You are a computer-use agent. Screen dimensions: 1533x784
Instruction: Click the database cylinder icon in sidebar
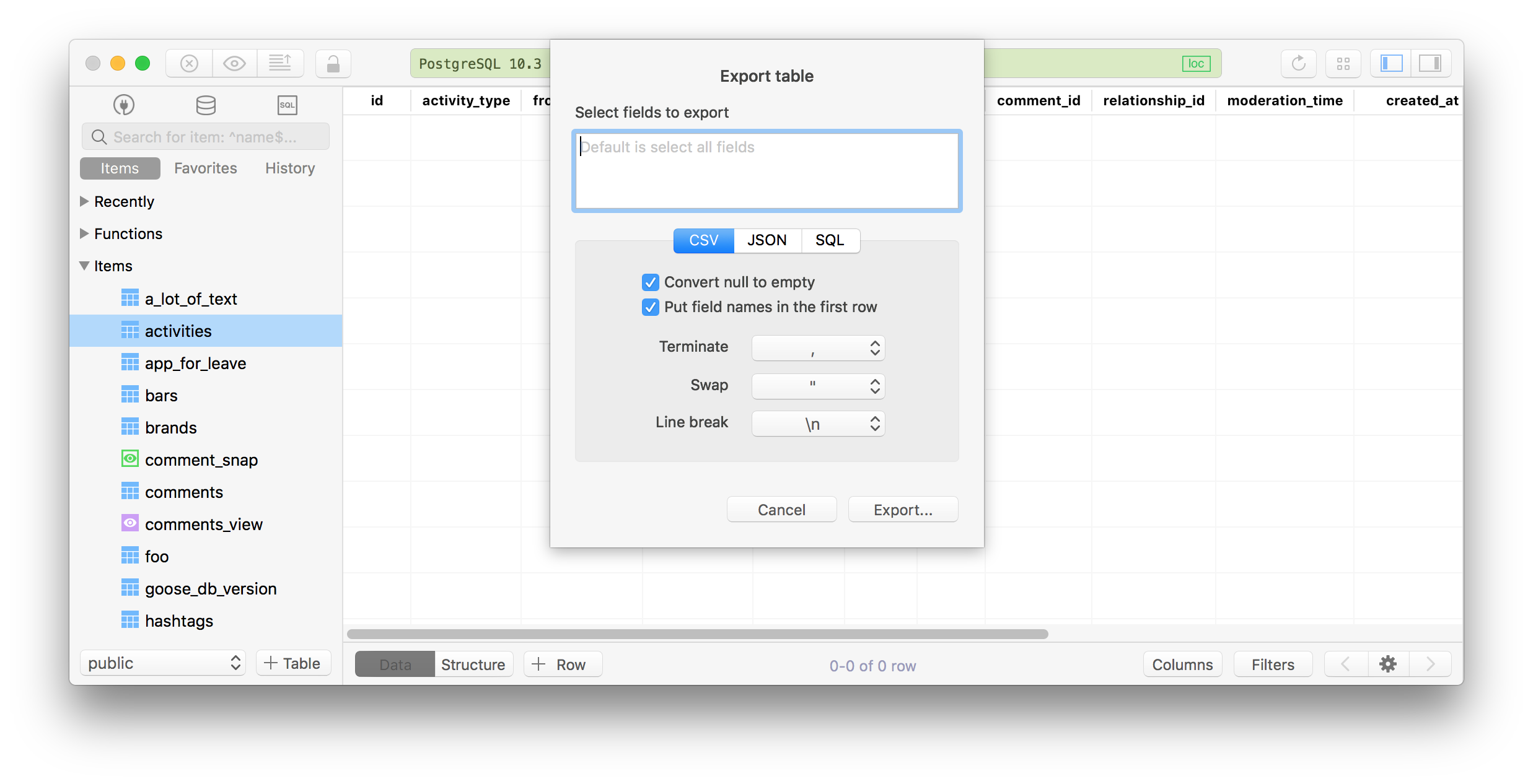[x=205, y=104]
